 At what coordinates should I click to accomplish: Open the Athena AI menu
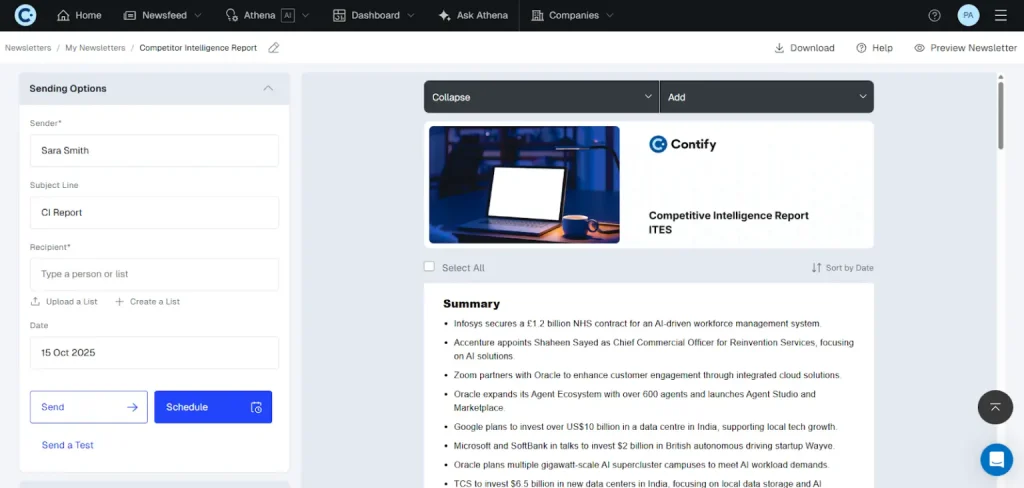(266, 15)
